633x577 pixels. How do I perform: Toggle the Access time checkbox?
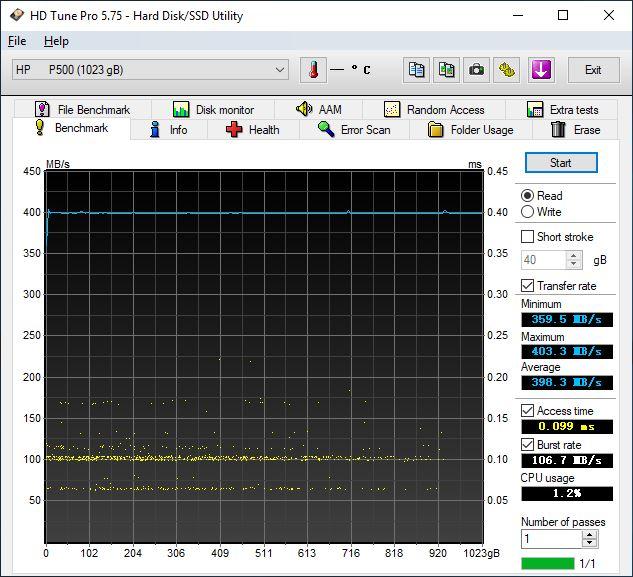click(x=527, y=411)
